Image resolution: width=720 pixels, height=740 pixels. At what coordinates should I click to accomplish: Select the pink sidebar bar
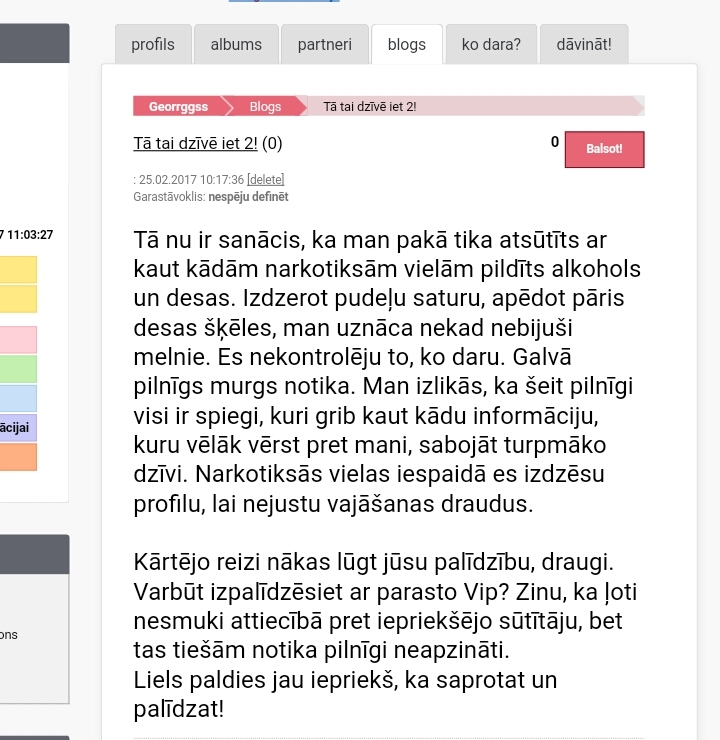18,340
